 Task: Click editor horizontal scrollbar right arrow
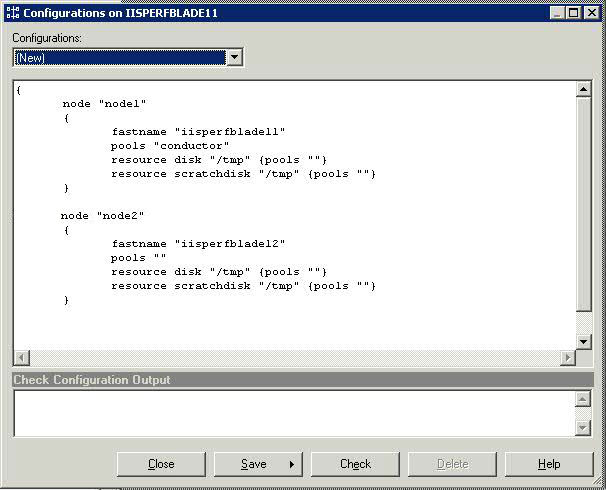pos(568,358)
